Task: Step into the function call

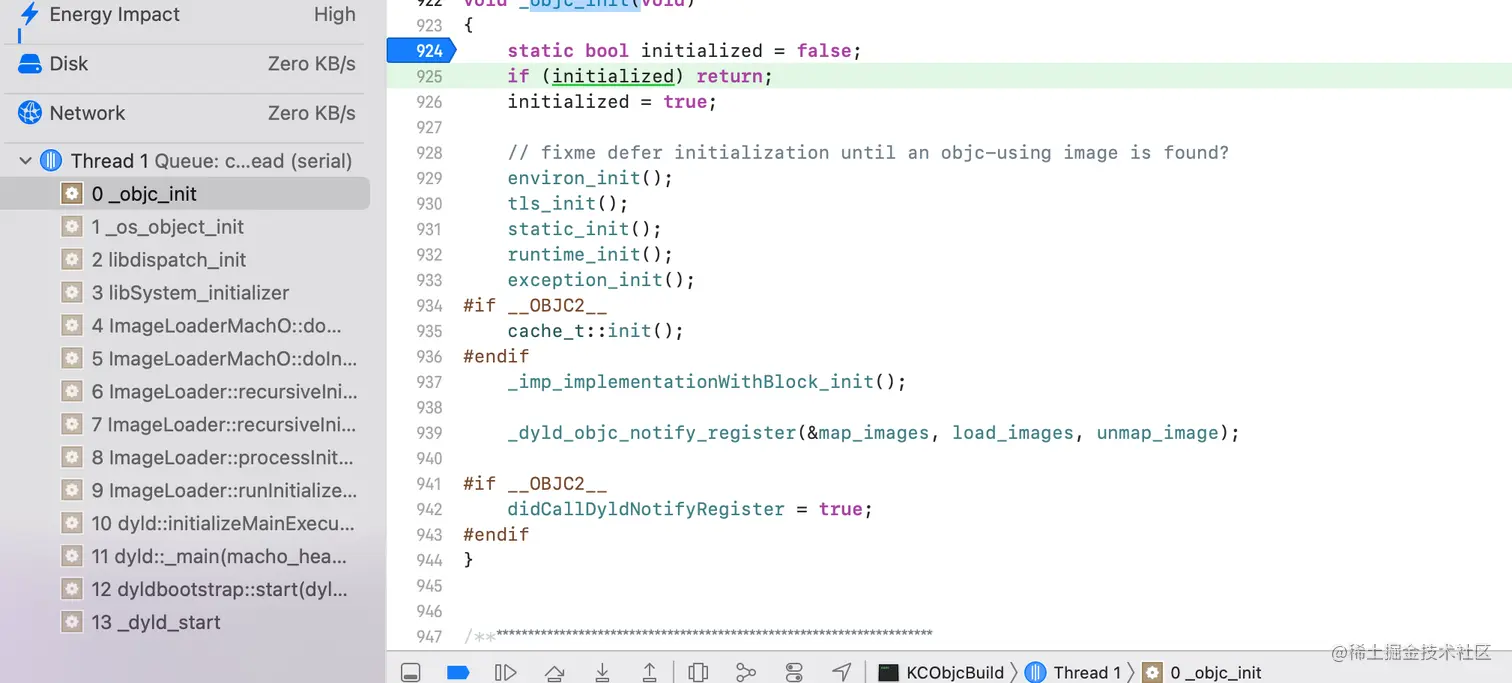Action: point(602,672)
